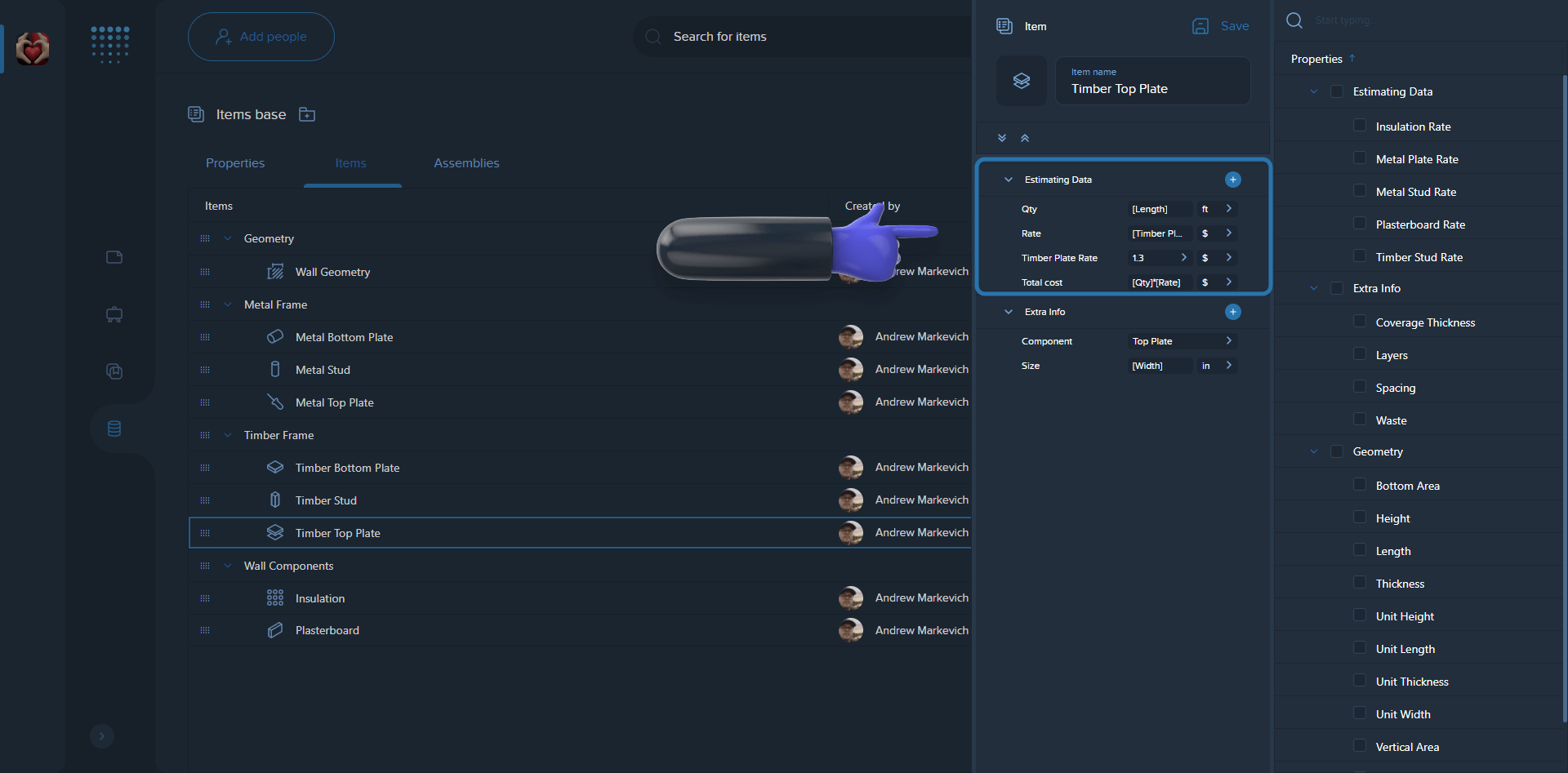Check the Estimating Data group checkbox
The image size is (1568, 773).
click(1337, 91)
